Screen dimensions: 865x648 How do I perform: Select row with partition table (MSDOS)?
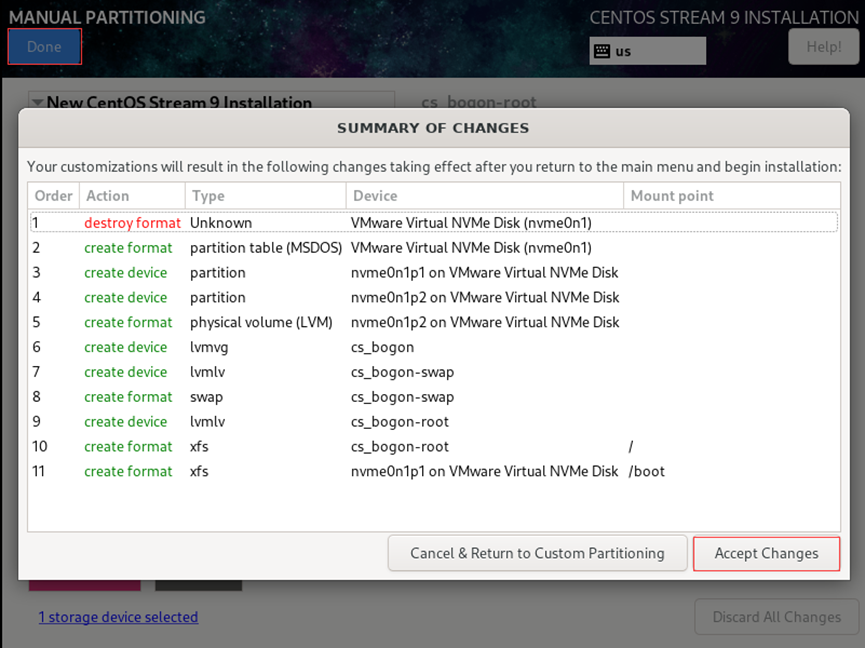coord(434,248)
